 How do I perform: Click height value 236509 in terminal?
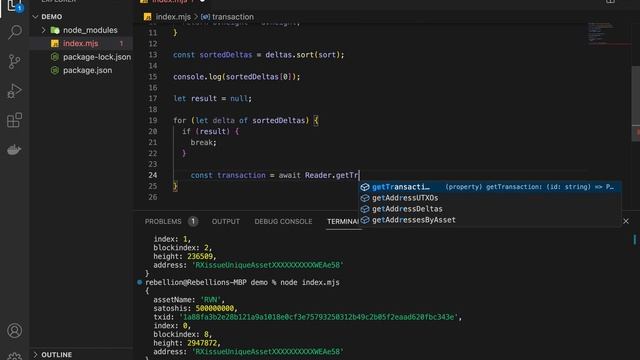(x=200, y=257)
